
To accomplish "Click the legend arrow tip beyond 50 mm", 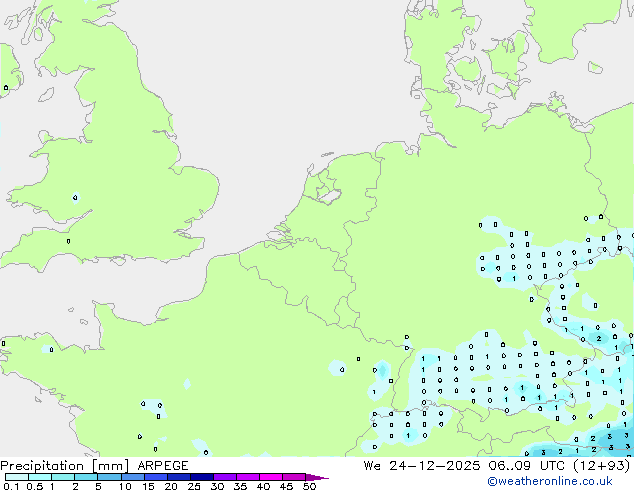I will [317, 477].
